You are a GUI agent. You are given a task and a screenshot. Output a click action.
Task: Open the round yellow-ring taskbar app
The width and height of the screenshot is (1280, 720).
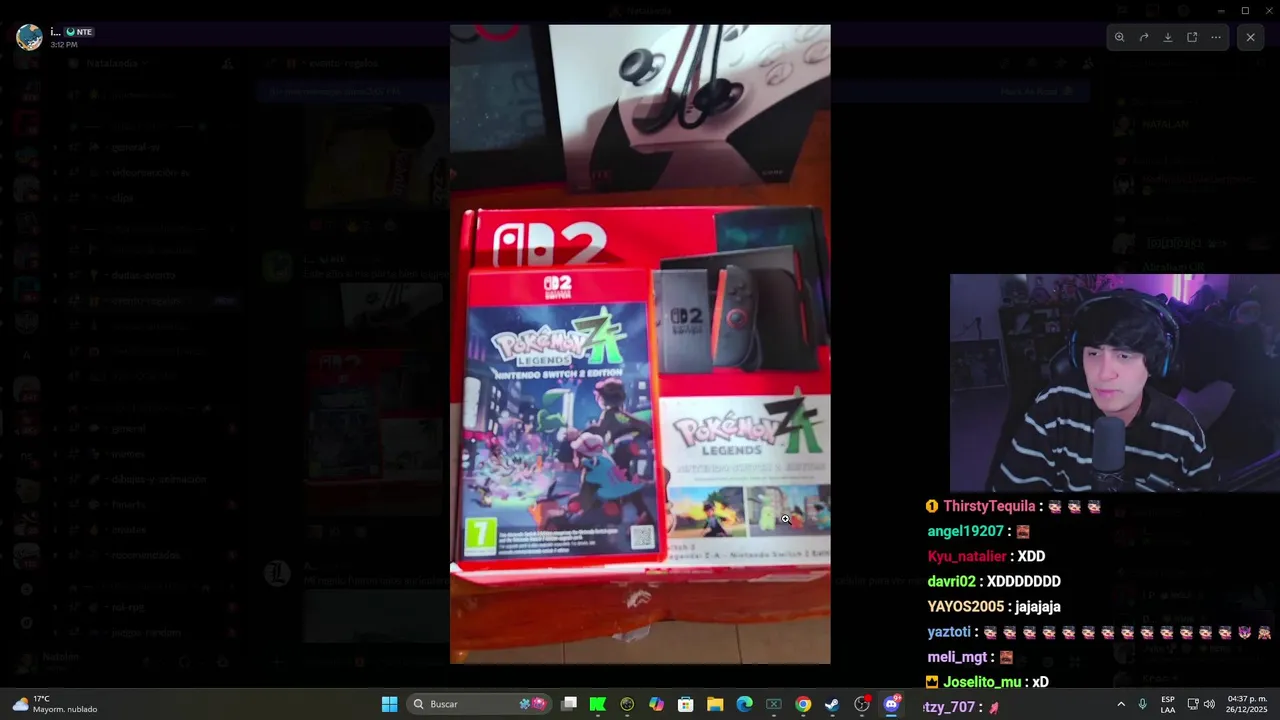tap(627, 704)
